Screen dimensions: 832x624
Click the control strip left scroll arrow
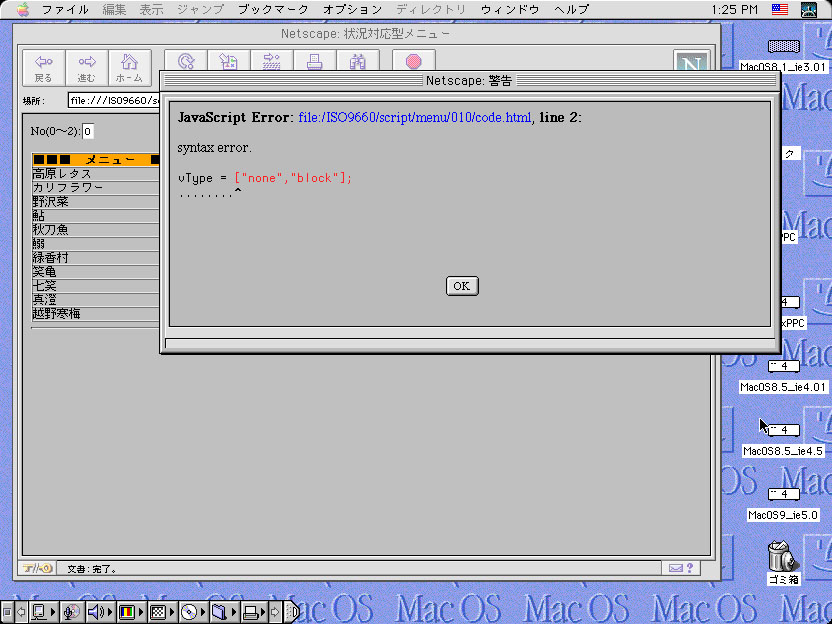click(21, 612)
